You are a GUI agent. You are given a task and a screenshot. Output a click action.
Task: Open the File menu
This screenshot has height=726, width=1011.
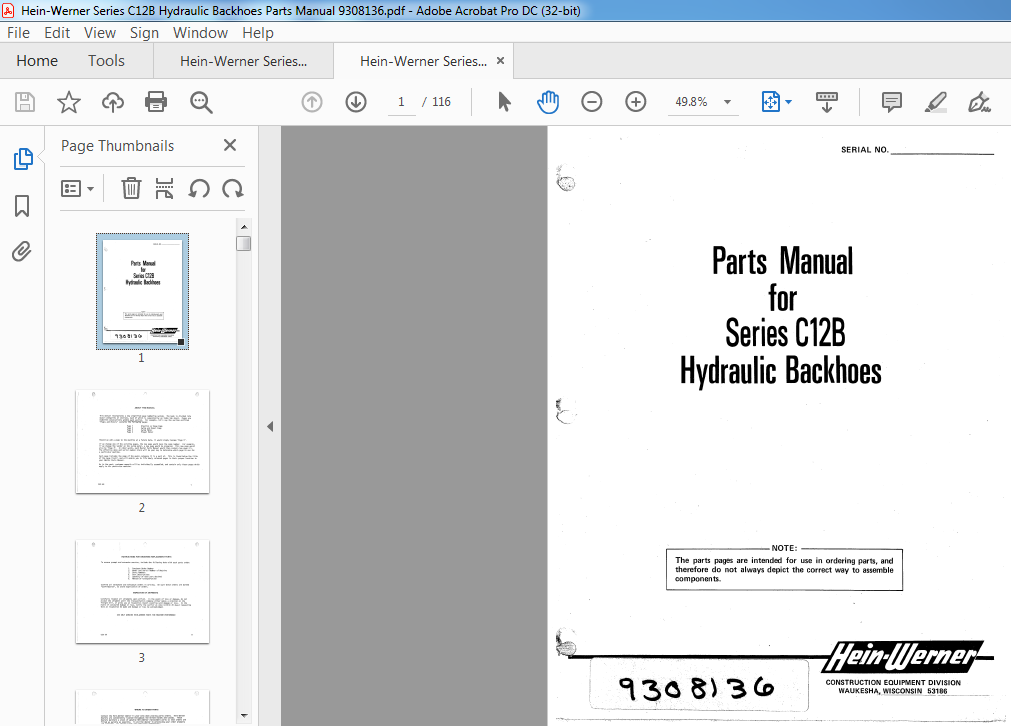tap(18, 33)
